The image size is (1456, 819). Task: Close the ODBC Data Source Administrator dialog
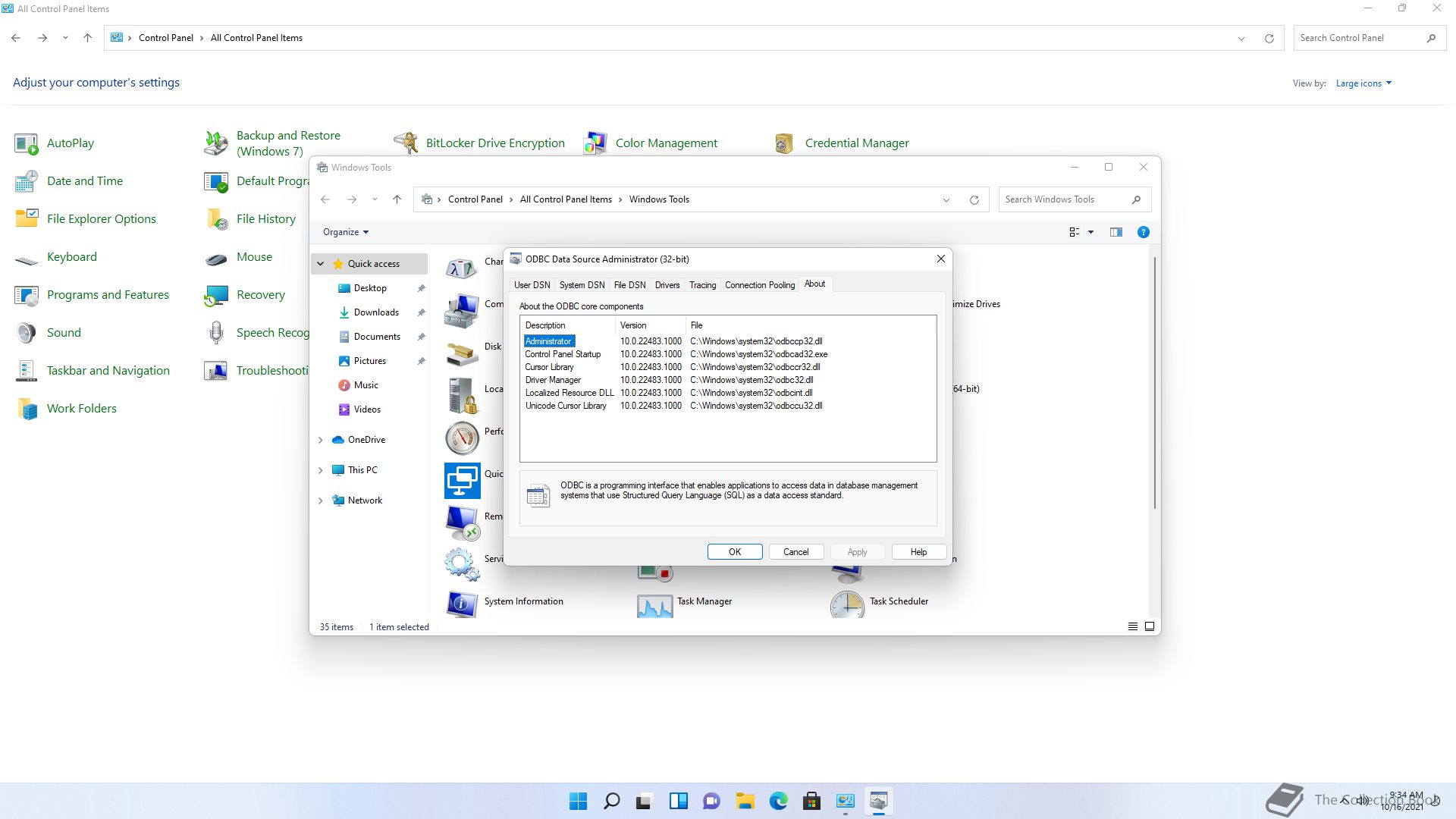click(x=940, y=259)
